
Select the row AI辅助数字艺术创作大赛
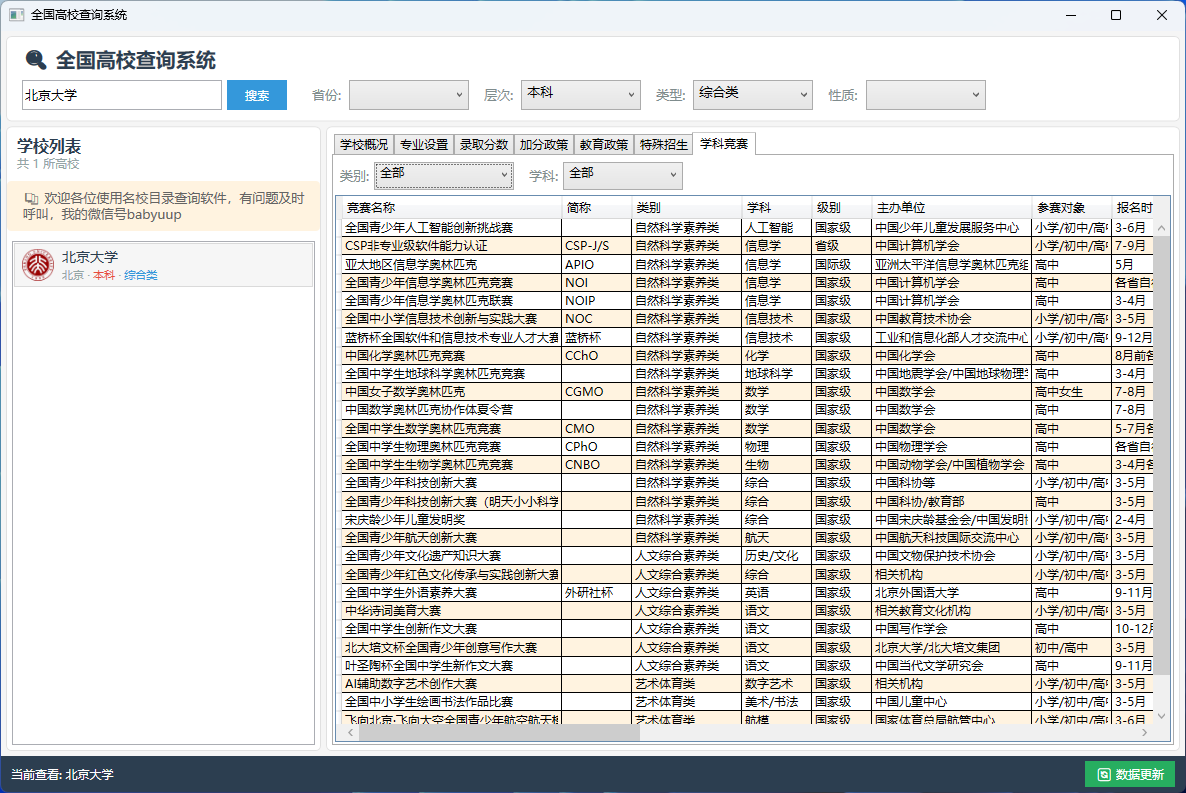click(747, 684)
